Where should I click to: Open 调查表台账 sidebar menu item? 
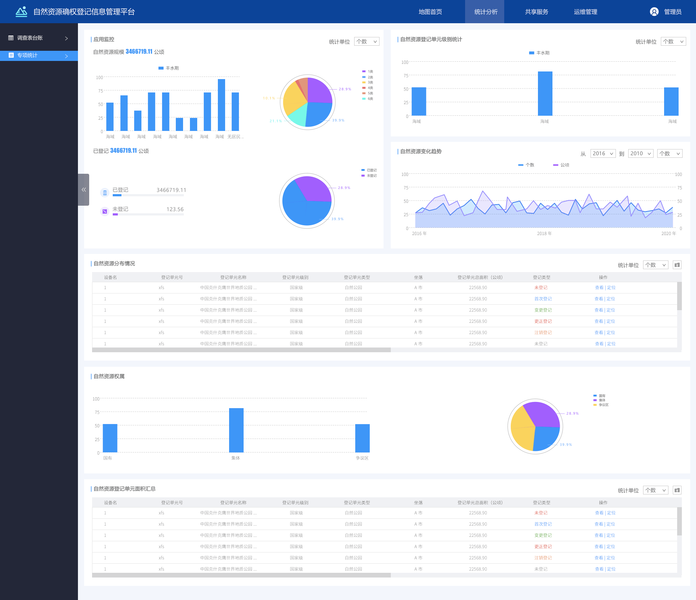(39, 38)
